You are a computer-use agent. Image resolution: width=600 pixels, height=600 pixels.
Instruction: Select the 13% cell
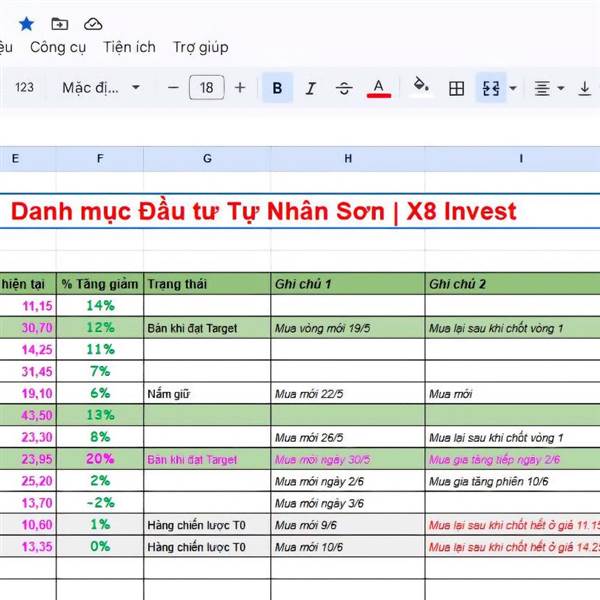coord(100,415)
